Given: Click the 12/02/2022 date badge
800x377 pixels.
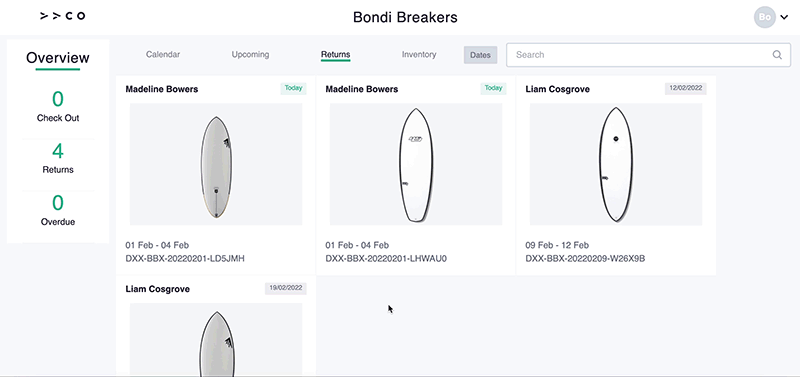Looking at the screenshot, I should coord(685,88).
